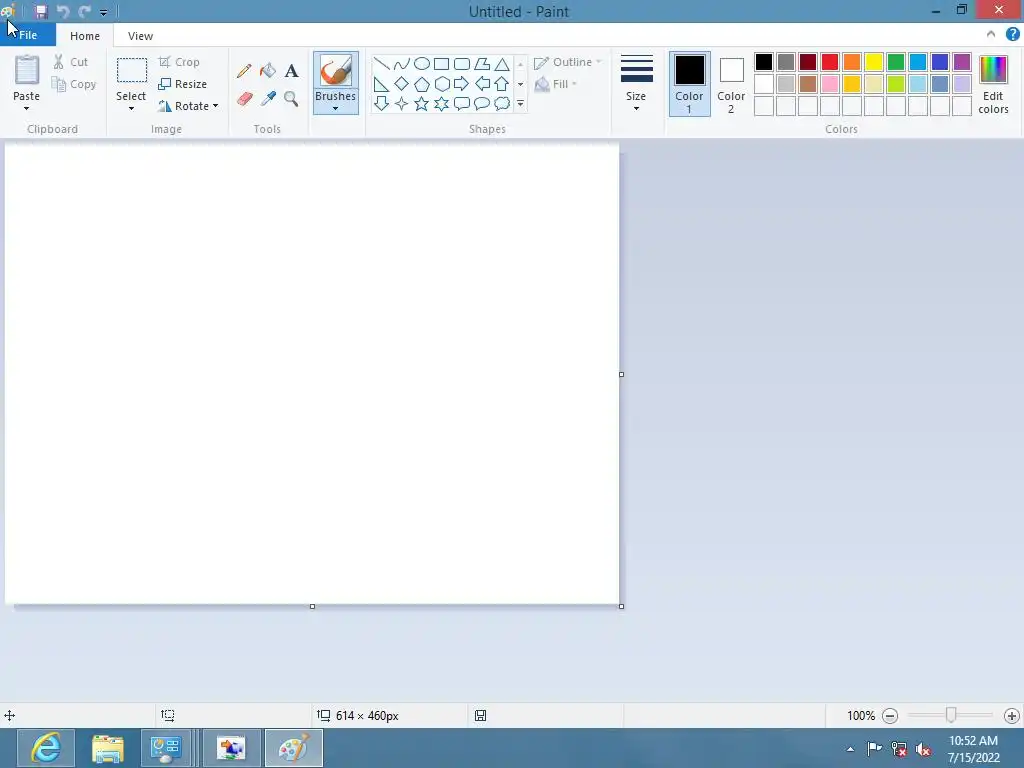The width and height of the screenshot is (1024, 768).
Task: Choose the Hexagon shape
Action: [441, 84]
